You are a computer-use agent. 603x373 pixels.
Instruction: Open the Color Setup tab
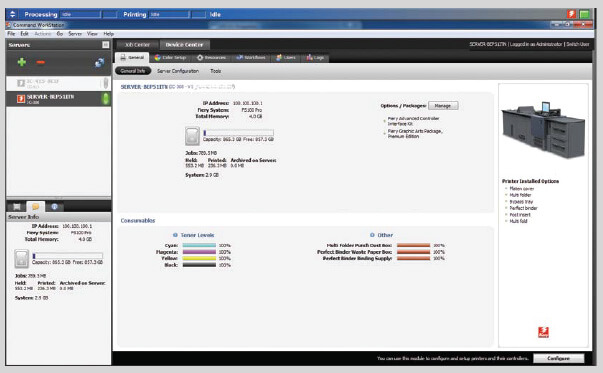pos(170,58)
